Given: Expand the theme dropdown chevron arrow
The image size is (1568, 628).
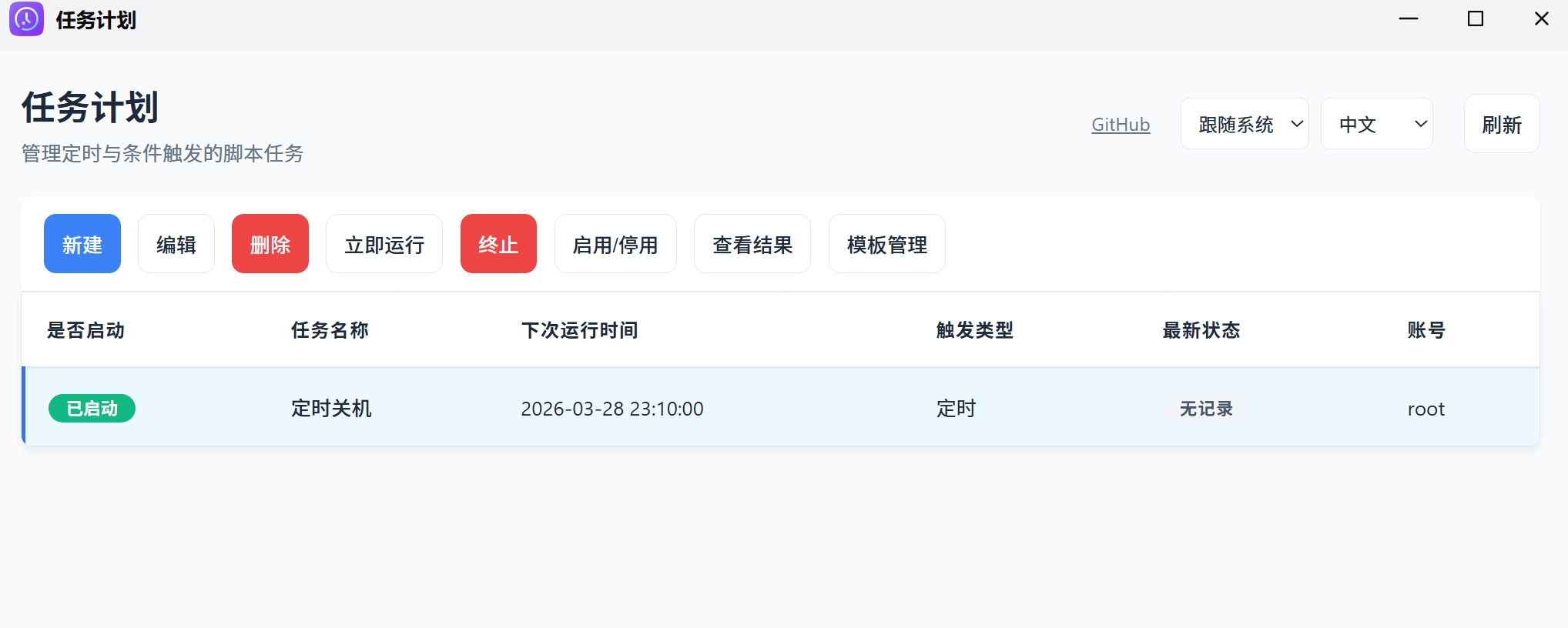Looking at the screenshot, I should tap(1297, 123).
